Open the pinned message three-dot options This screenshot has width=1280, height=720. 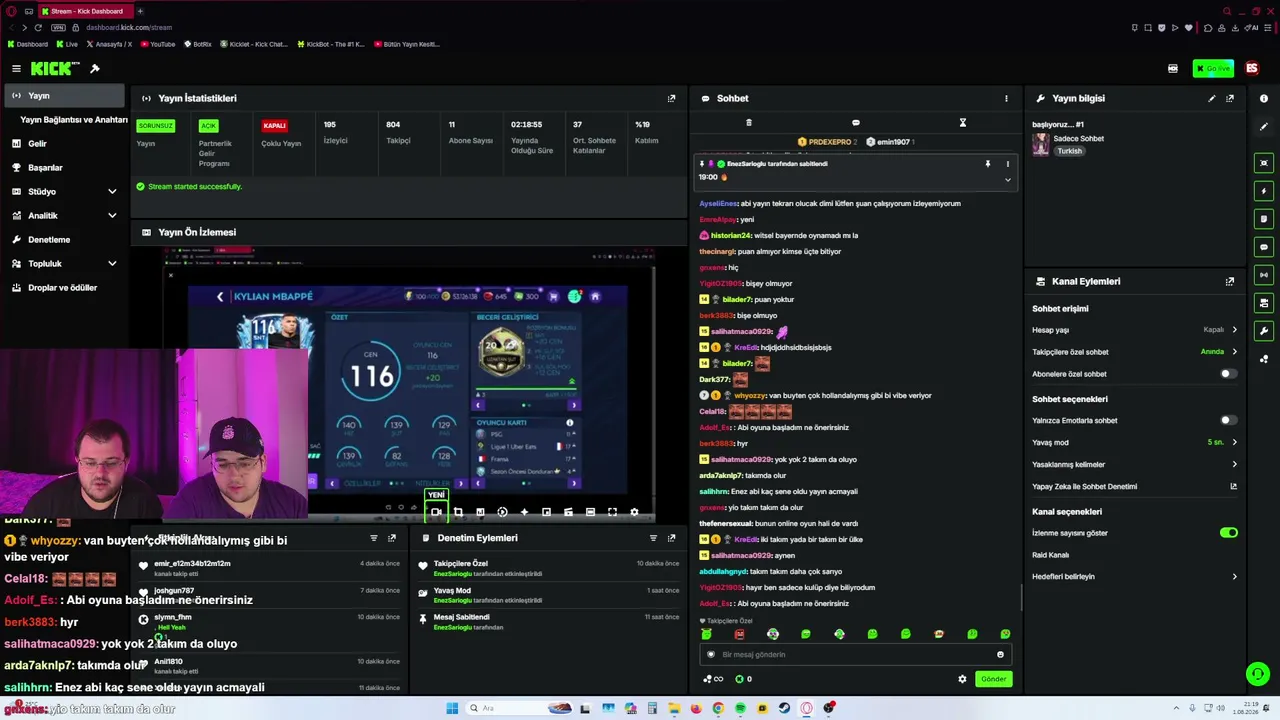(x=1007, y=164)
